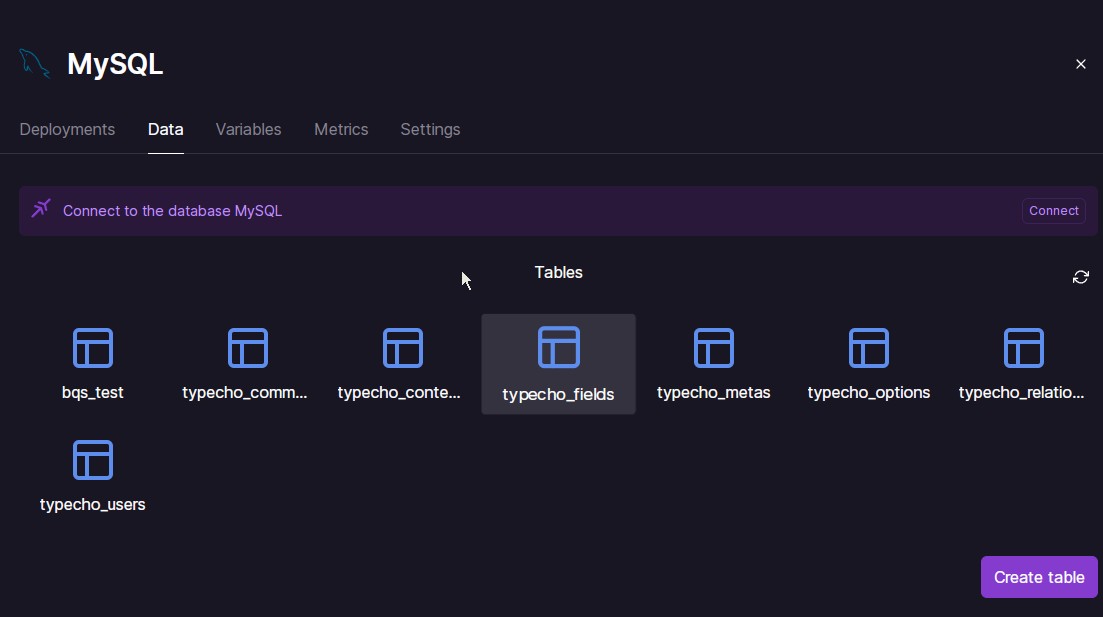Select the typecho_conte... label
Image resolution: width=1103 pixels, height=617 pixels.
click(x=399, y=393)
